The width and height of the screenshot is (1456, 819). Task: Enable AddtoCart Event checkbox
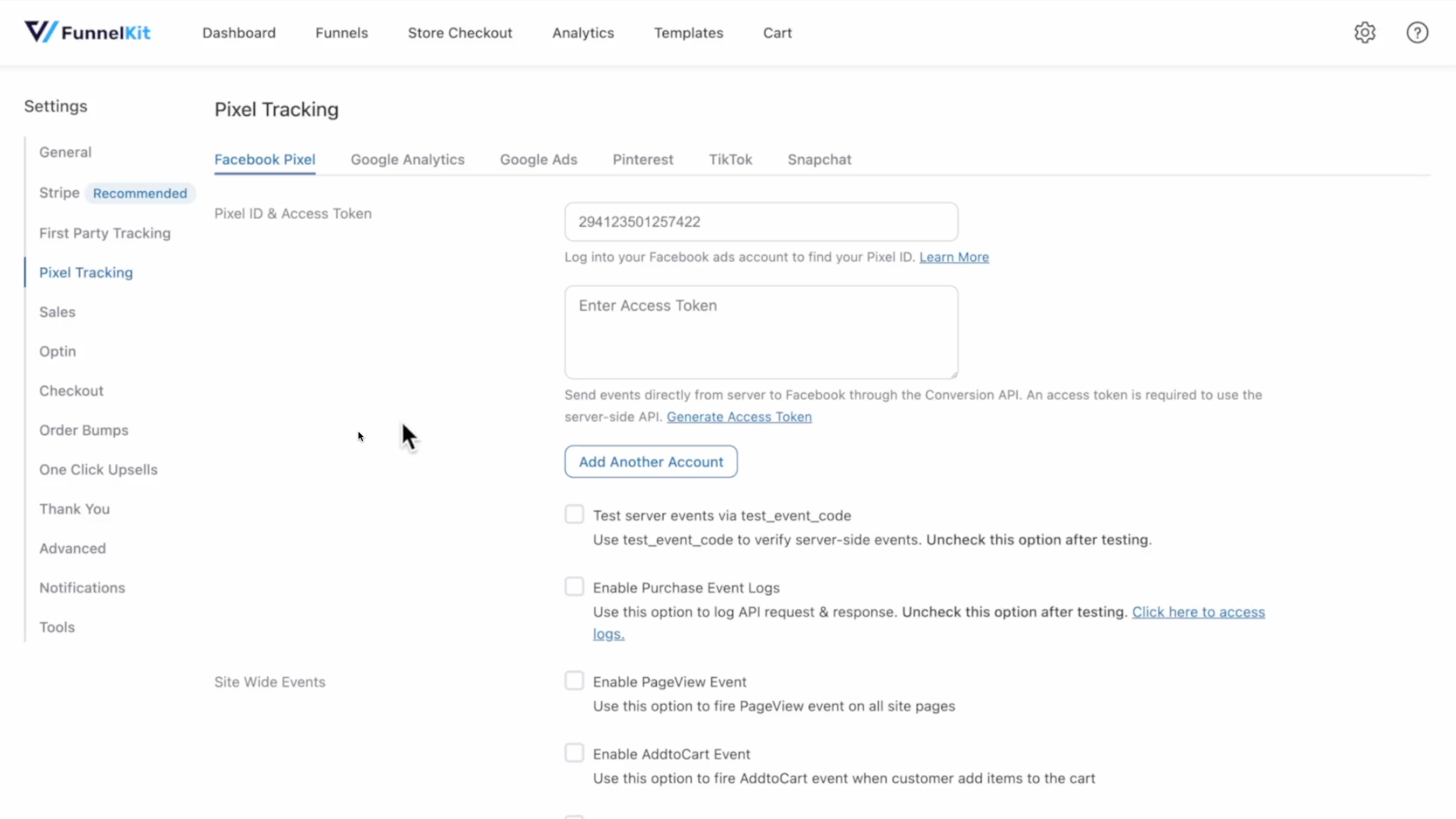(574, 753)
